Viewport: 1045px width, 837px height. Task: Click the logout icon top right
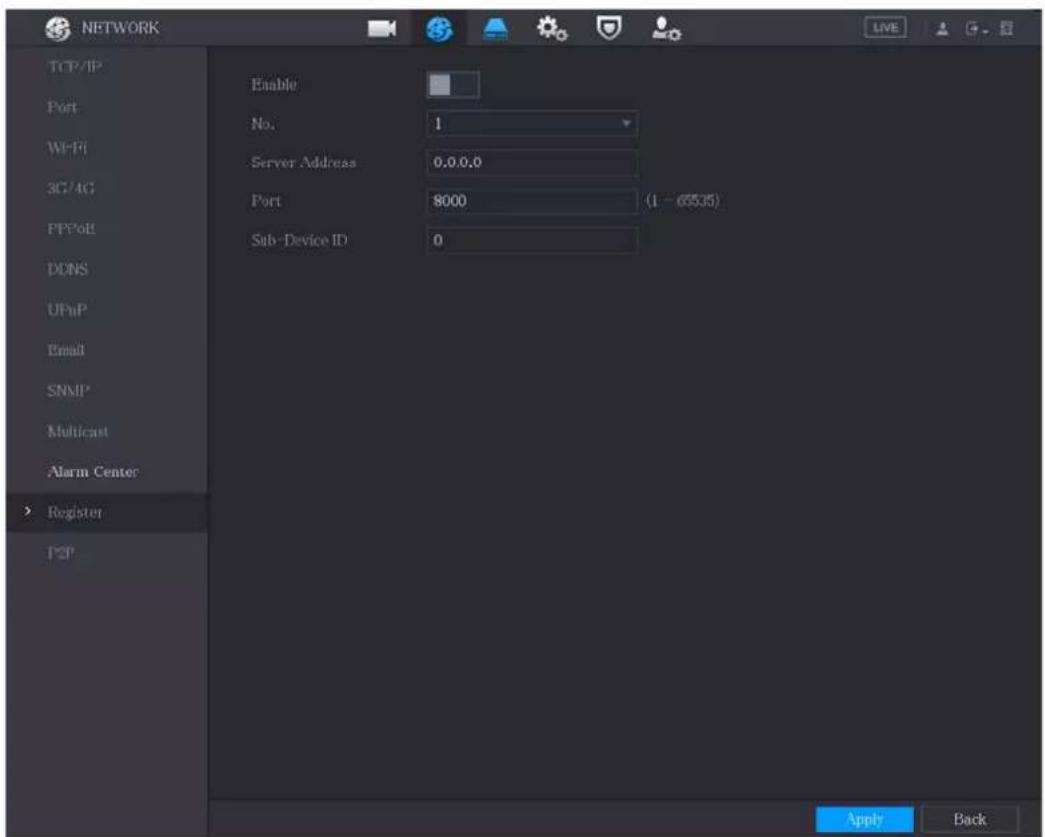pyautogui.click(x=975, y=29)
